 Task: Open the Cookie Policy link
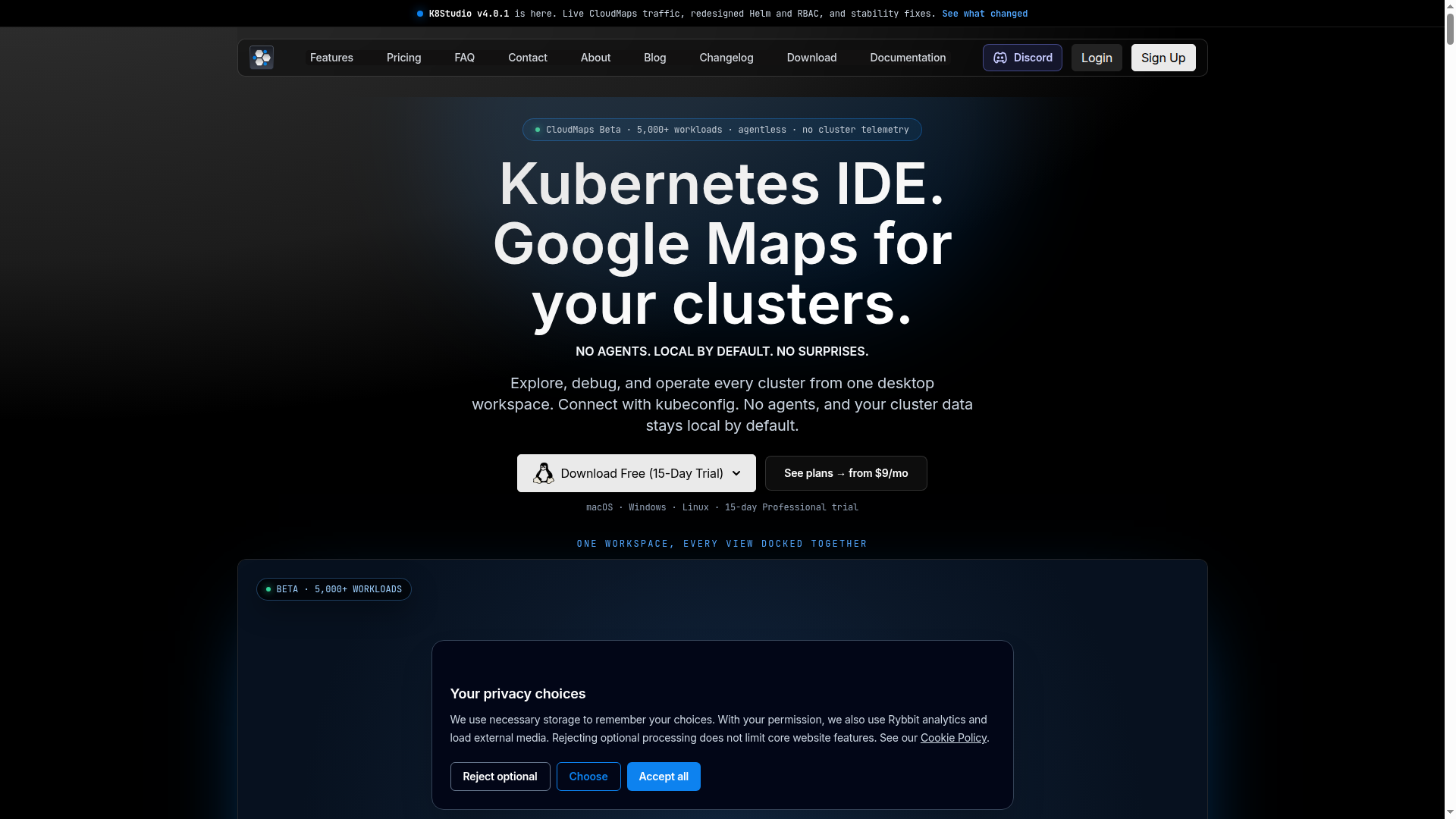[x=953, y=738]
